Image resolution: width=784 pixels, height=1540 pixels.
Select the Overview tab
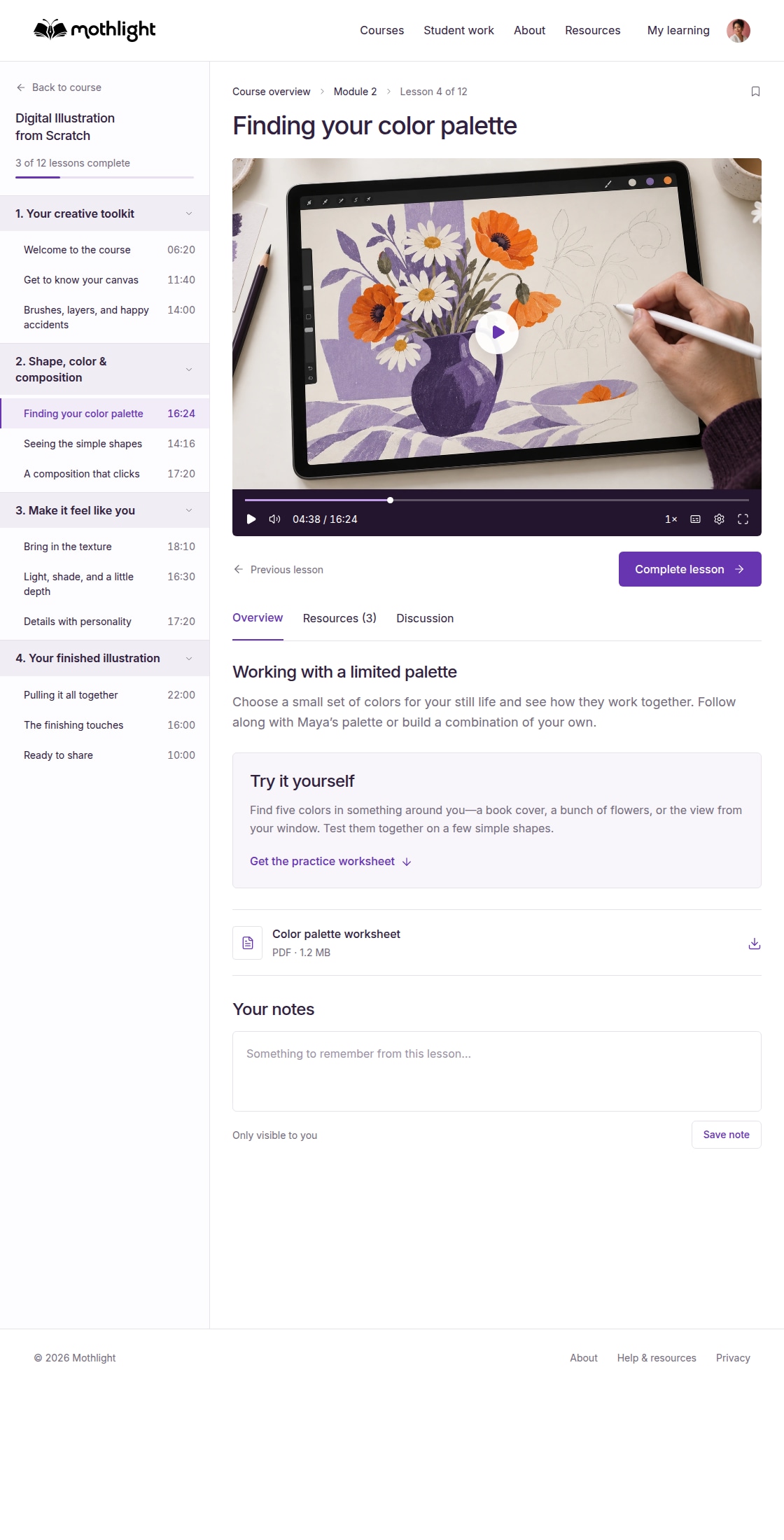tap(258, 618)
